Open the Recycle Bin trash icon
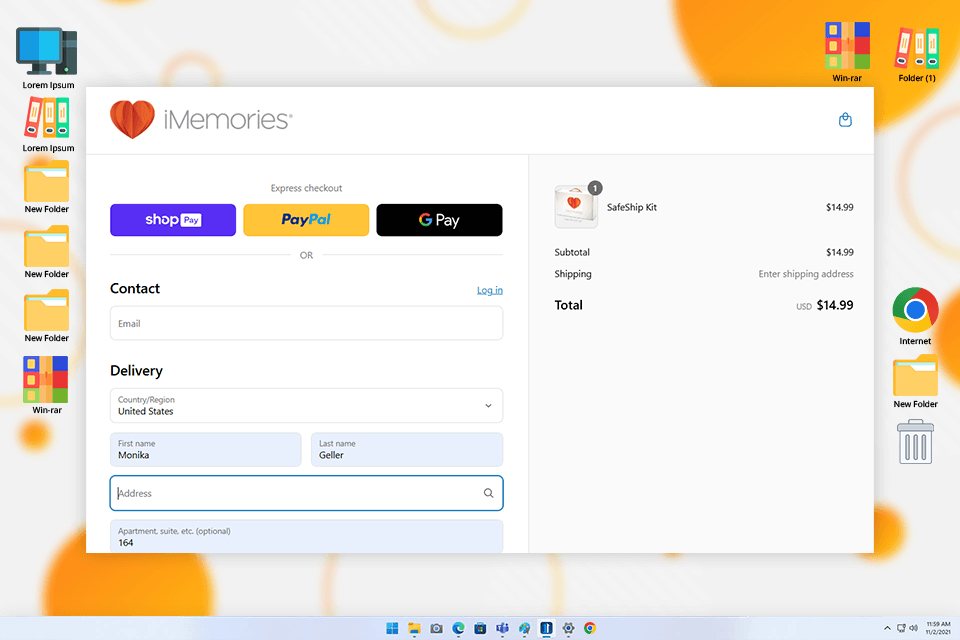Screen dimensions: 960x640 tap(915, 442)
